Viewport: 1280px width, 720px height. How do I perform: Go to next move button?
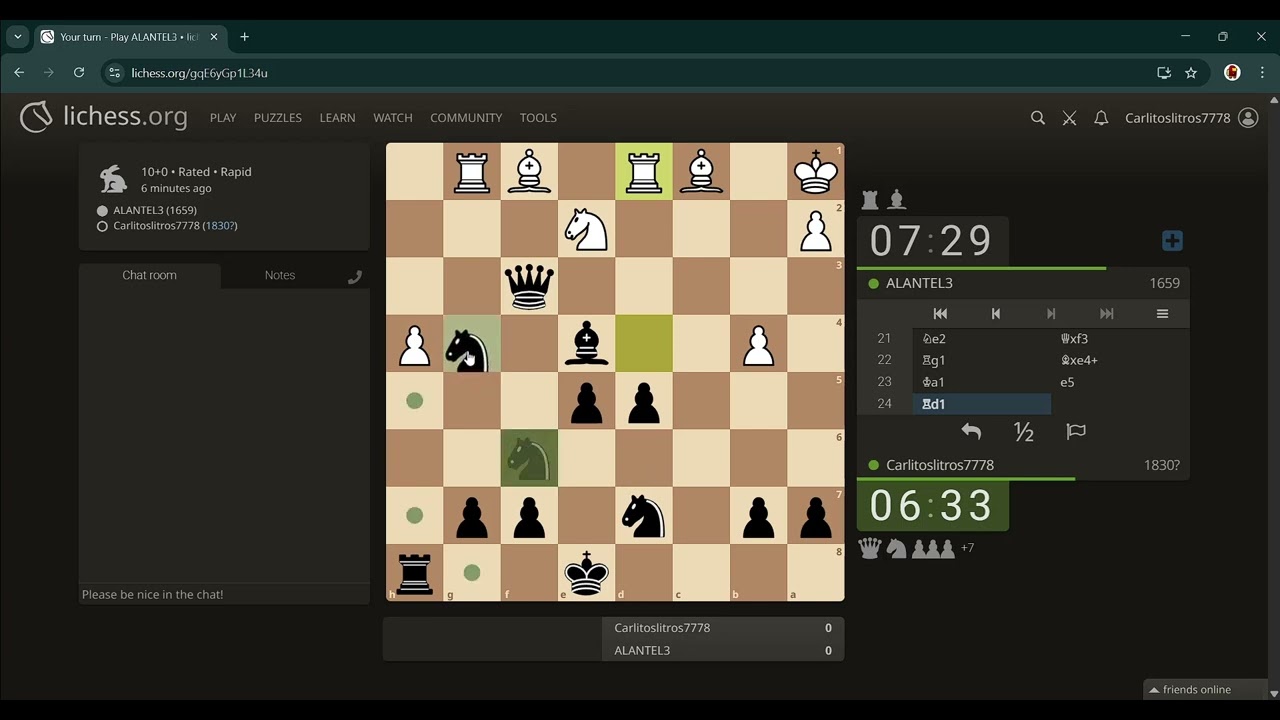click(x=1051, y=313)
